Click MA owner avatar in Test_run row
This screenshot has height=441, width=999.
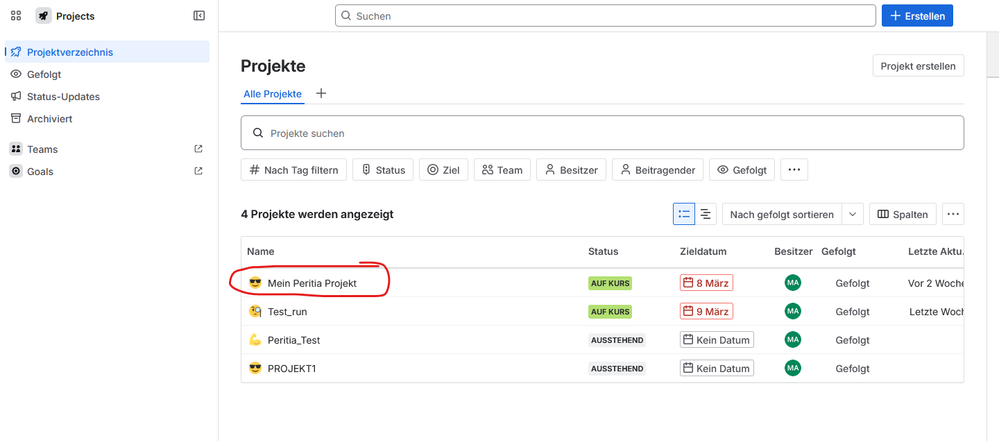[x=793, y=311]
